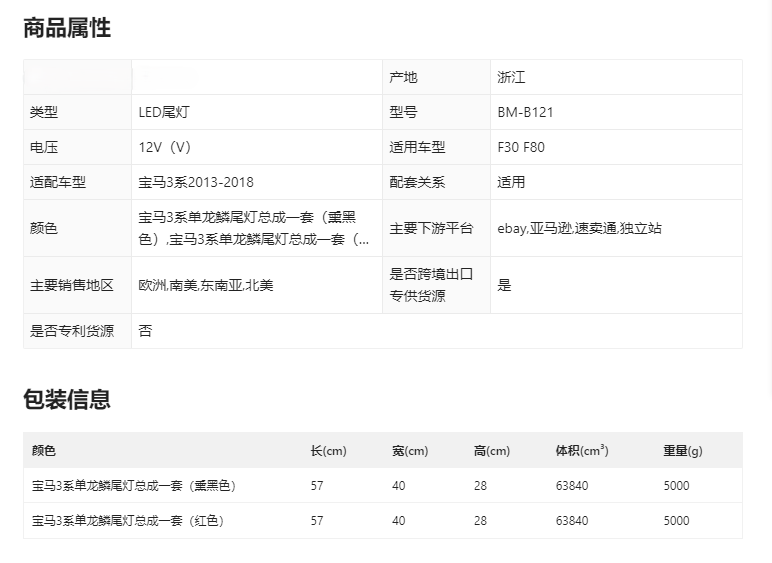The height and width of the screenshot is (563, 772).
Task: Click the F30 F80 applicable models value
Action: tap(521, 147)
